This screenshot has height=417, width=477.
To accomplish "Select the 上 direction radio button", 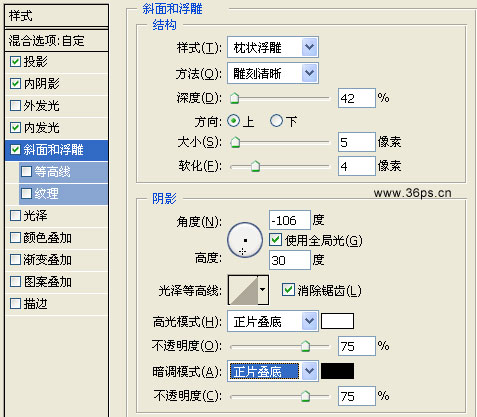I will tap(234, 121).
